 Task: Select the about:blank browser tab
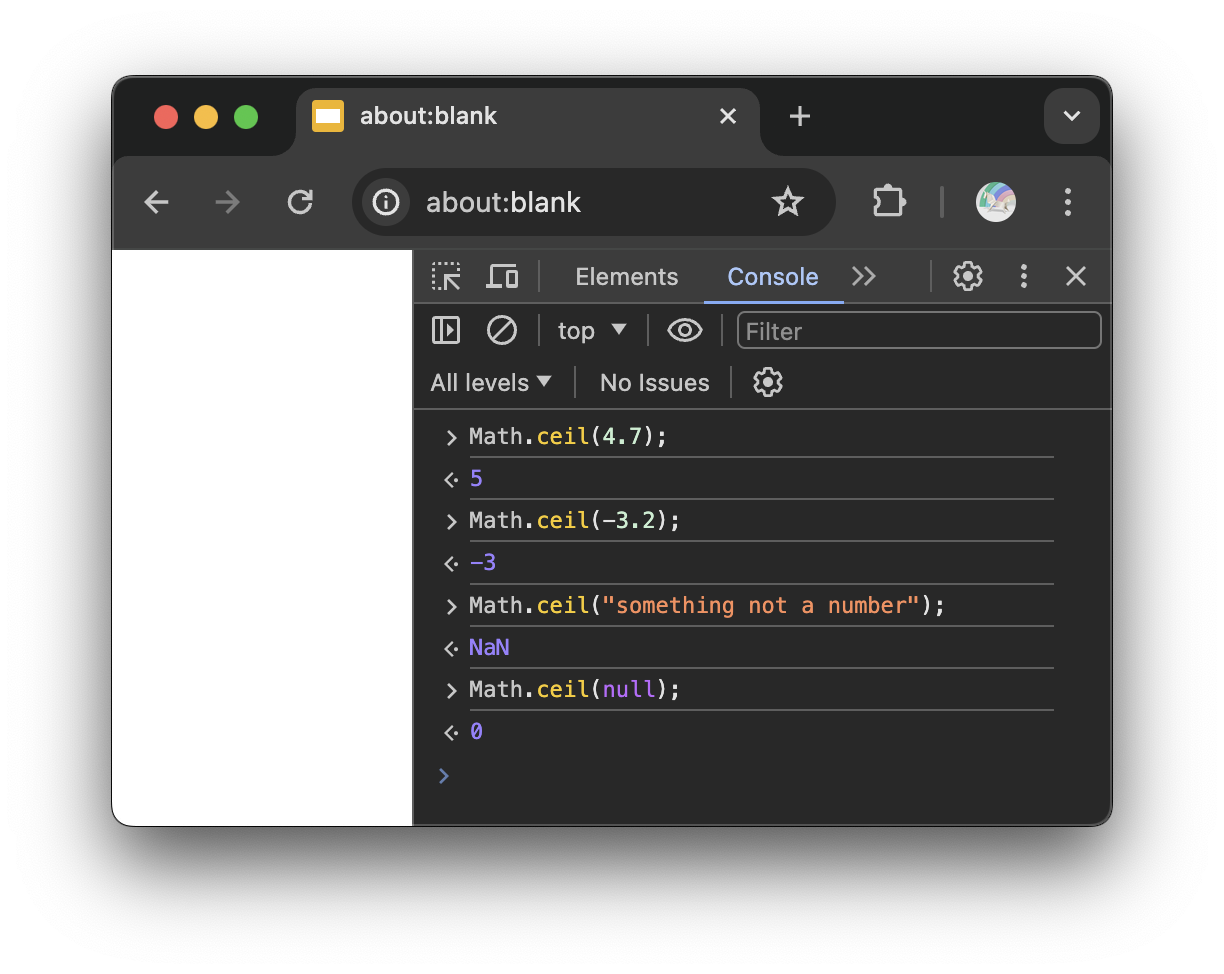point(527,117)
